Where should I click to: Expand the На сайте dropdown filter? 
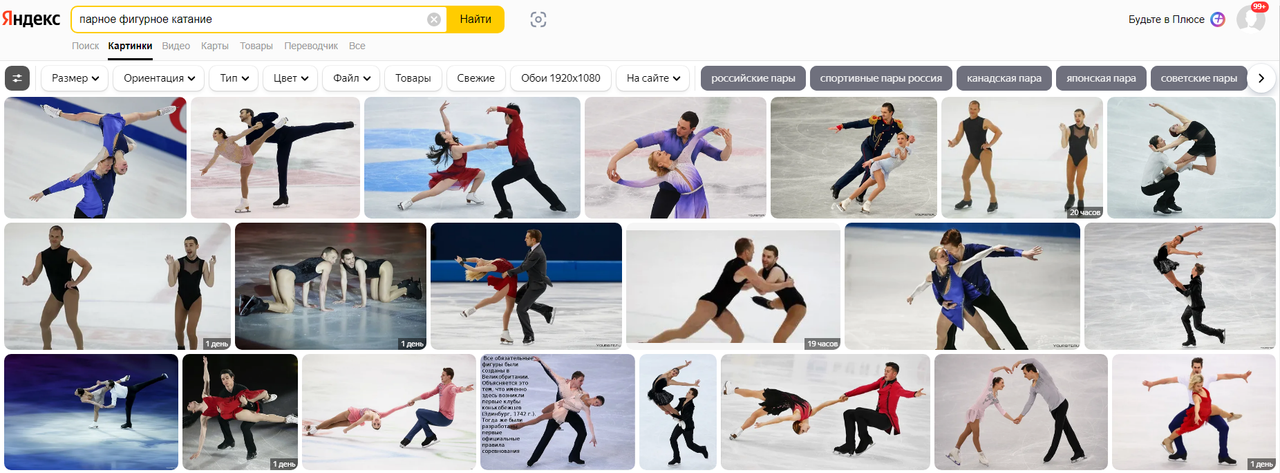coord(653,78)
